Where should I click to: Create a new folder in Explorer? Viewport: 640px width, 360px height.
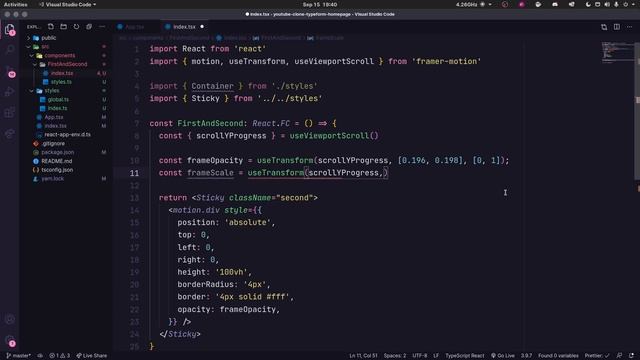point(63,27)
